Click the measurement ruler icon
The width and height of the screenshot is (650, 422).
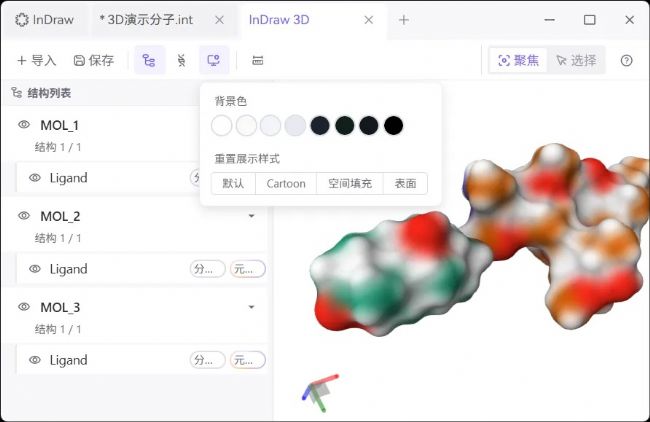(258, 61)
